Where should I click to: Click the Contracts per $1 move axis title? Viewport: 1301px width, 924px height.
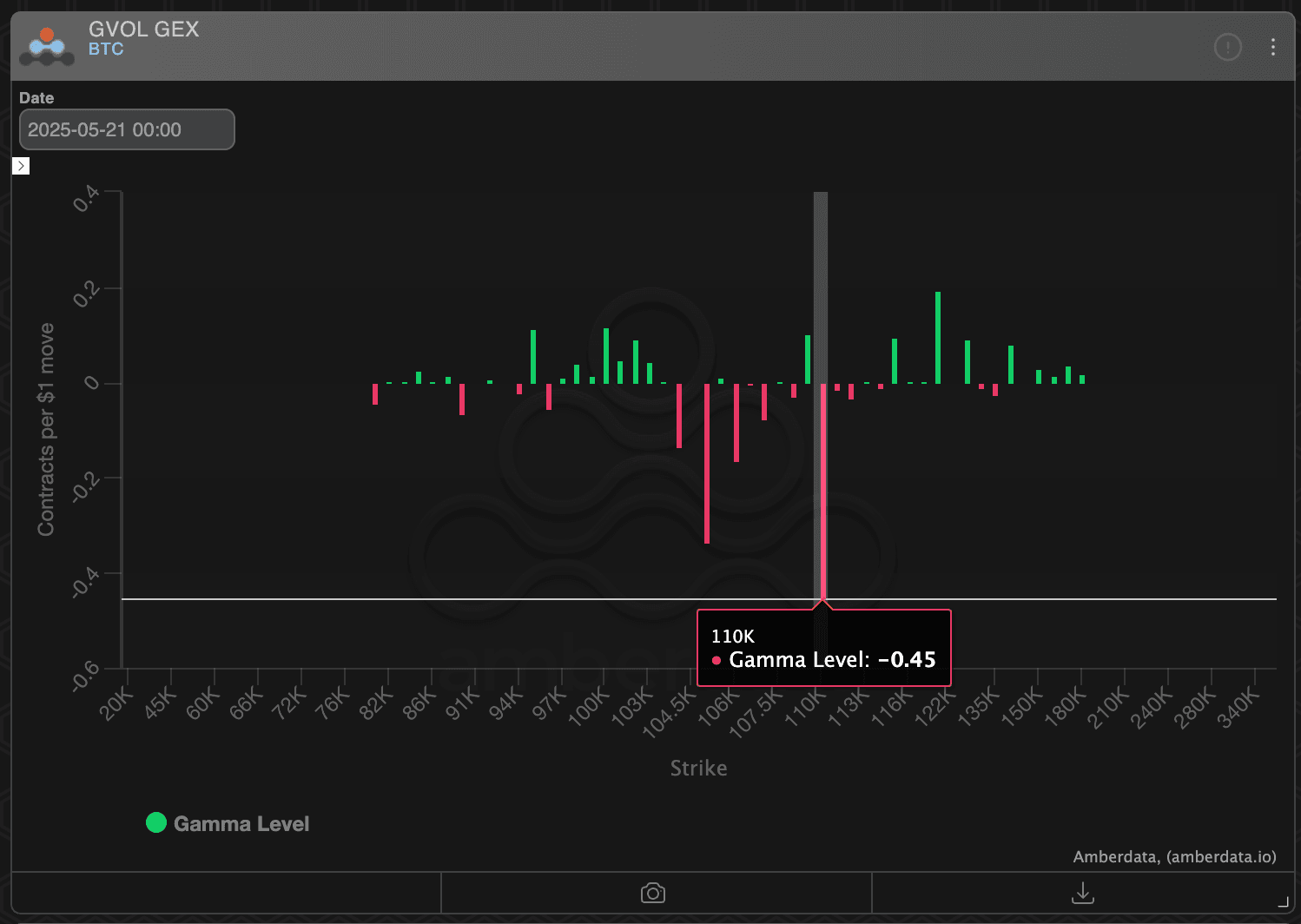[45, 429]
